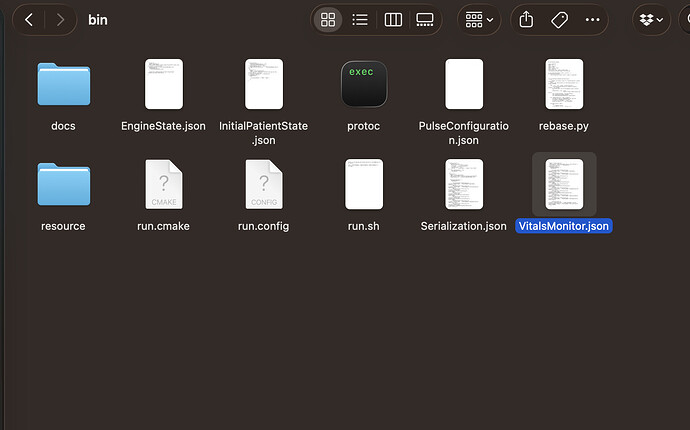The height and width of the screenshot is (430, 690).
Task: Switch to list view
Action: pos(360,19)
